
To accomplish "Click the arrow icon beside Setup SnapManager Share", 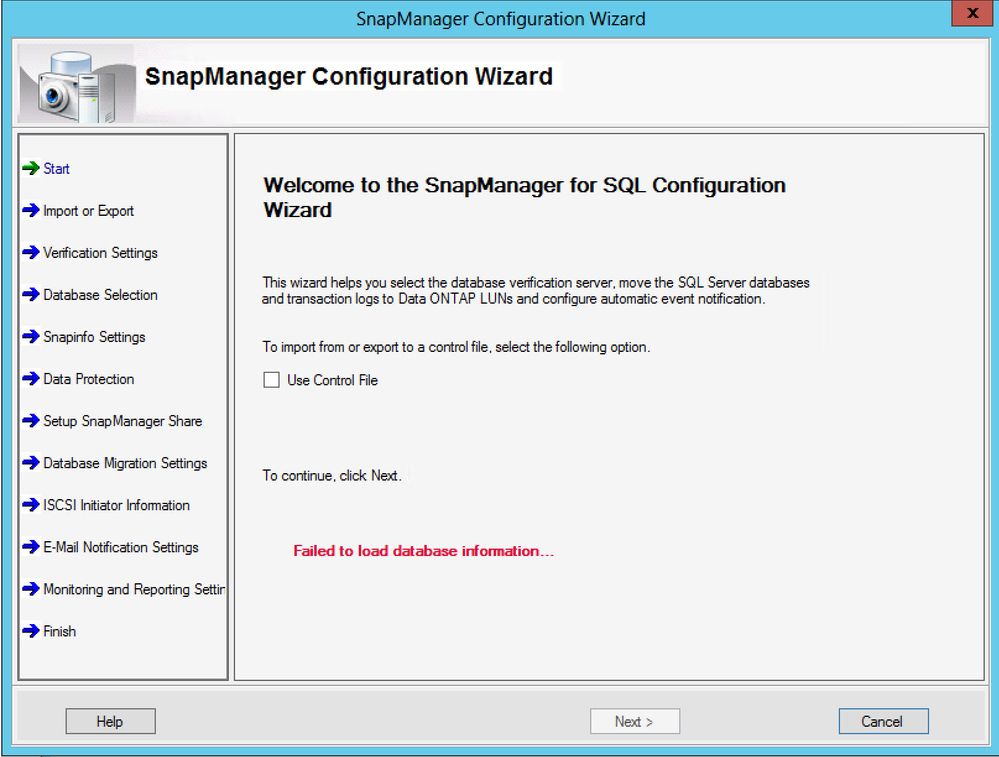I will (x=31, y=421).
